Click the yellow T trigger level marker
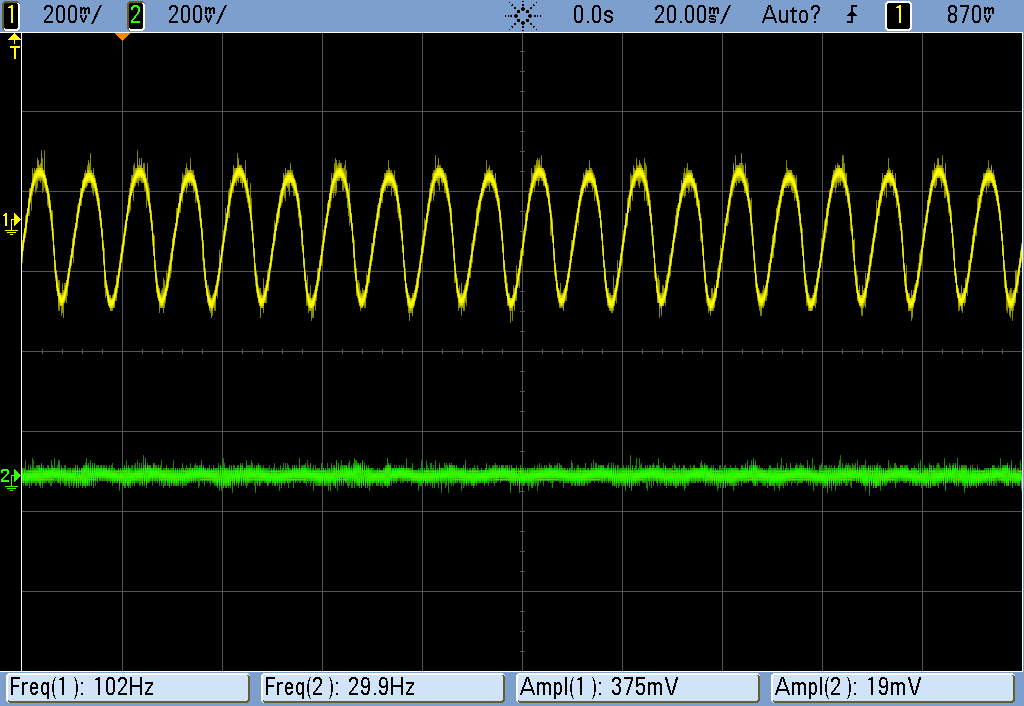This screenshot has height=706, width=1024. pos(14,47)
